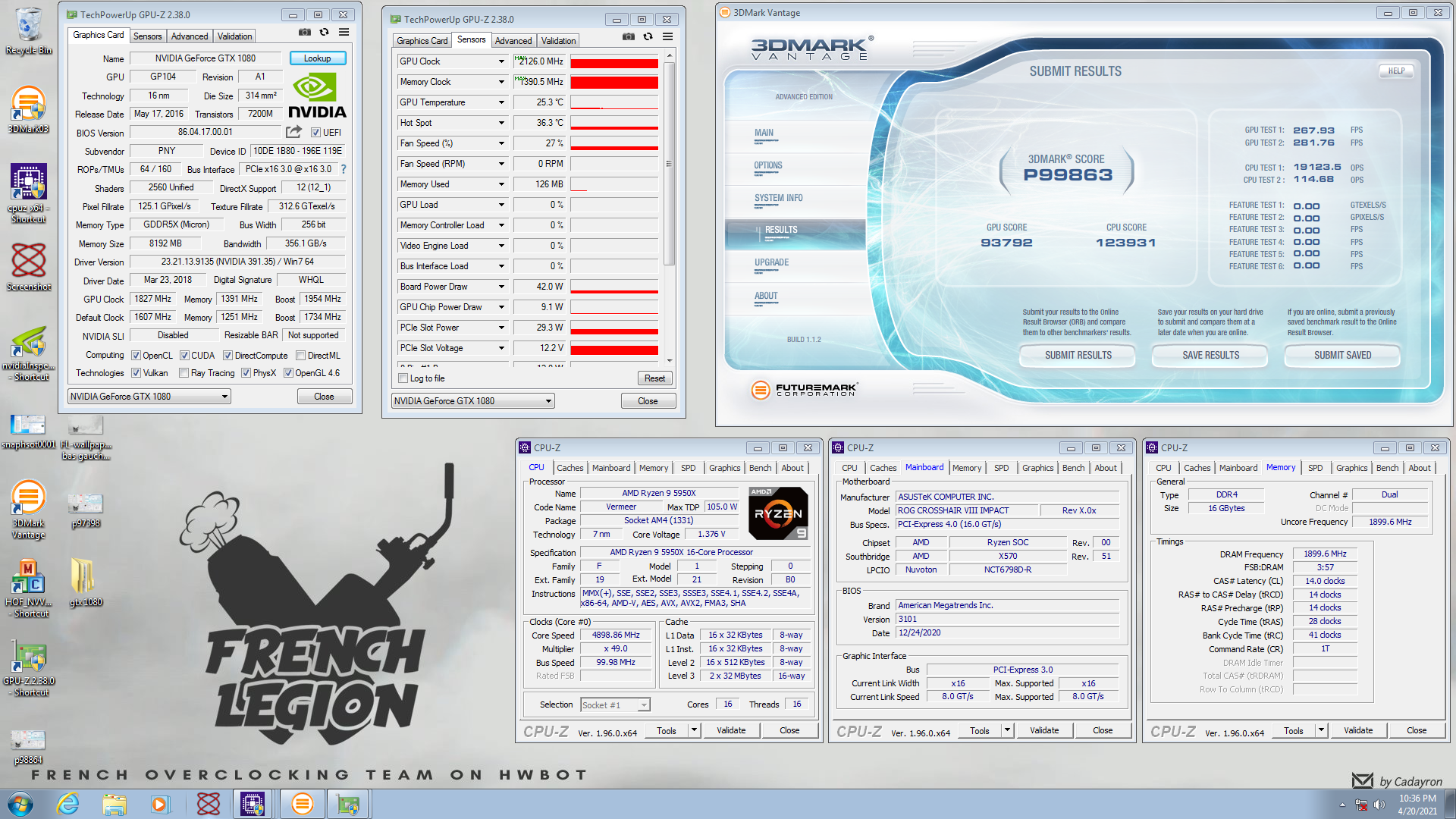Toggle Ray Tracing checkbox
Viewport: 1456px width, 819px height.
[x=184, y=373]
